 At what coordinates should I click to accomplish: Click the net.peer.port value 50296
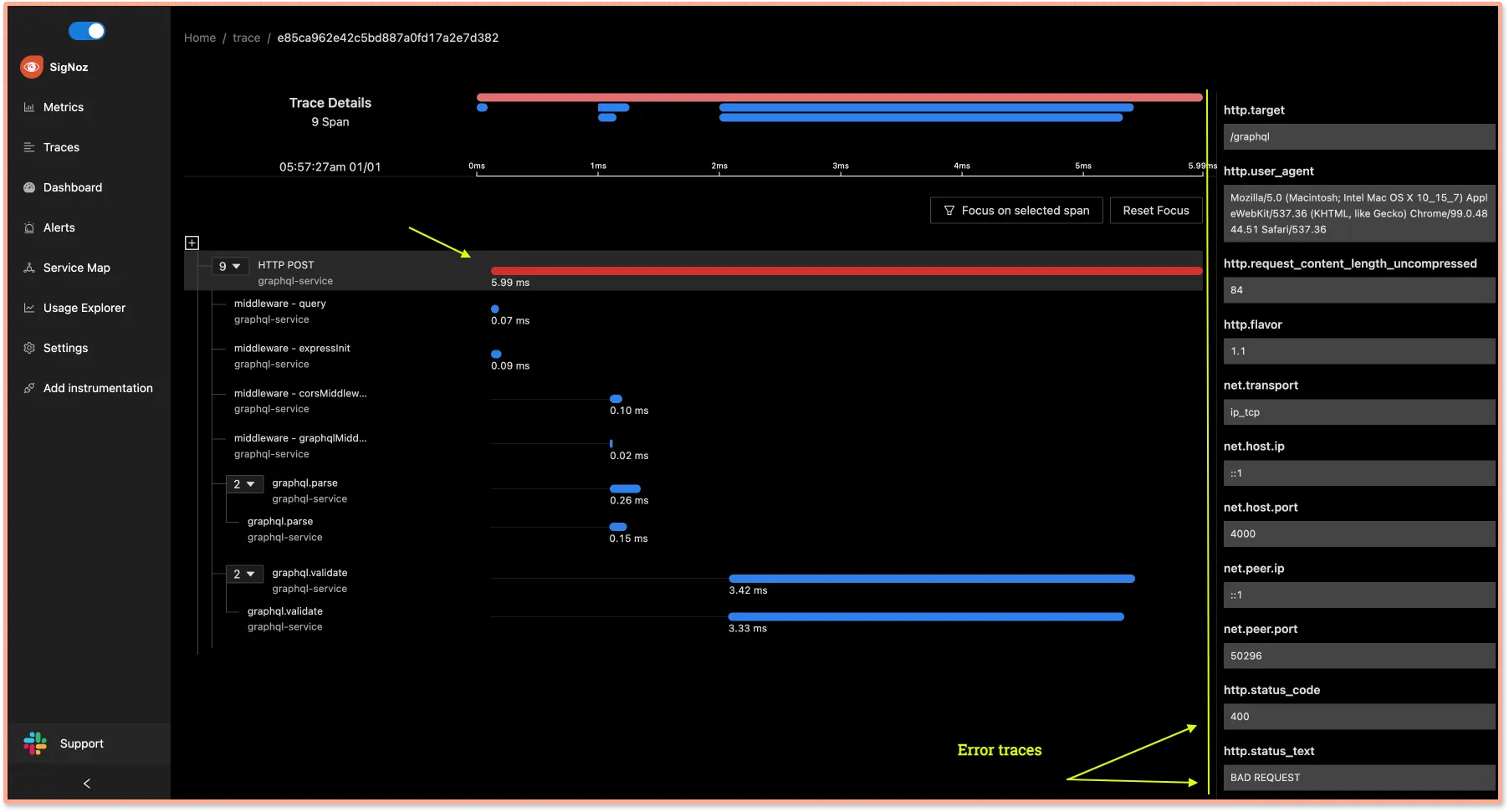(x=1358, y=656)
